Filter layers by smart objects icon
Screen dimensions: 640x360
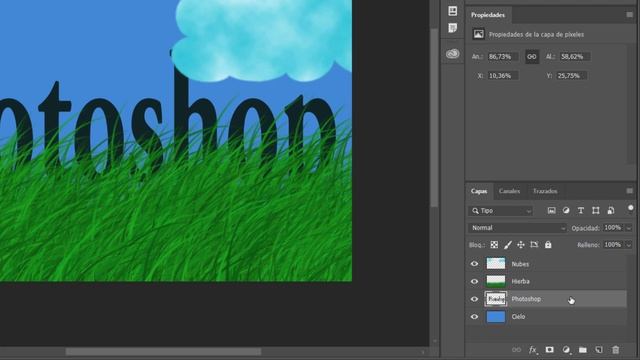point(611,211)
